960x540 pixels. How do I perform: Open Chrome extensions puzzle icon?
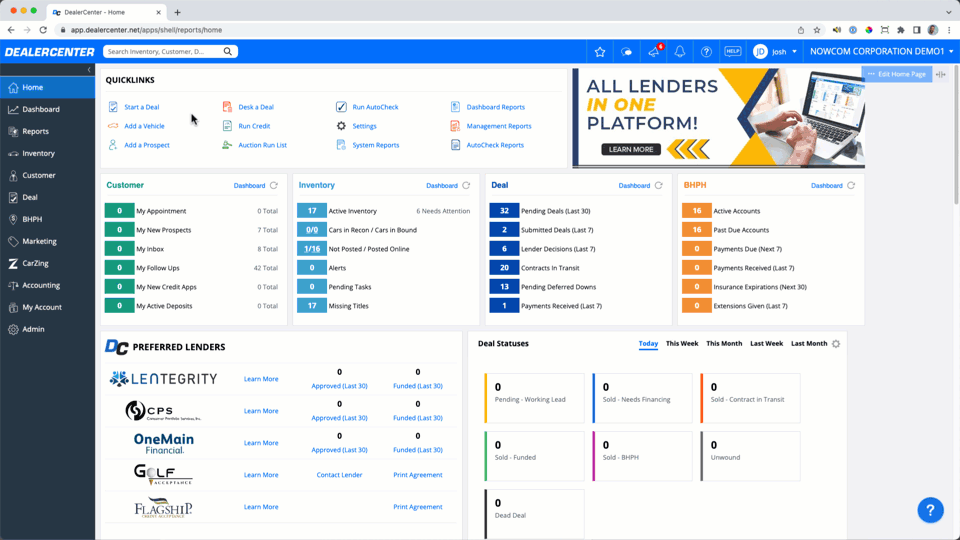(901, 29)
